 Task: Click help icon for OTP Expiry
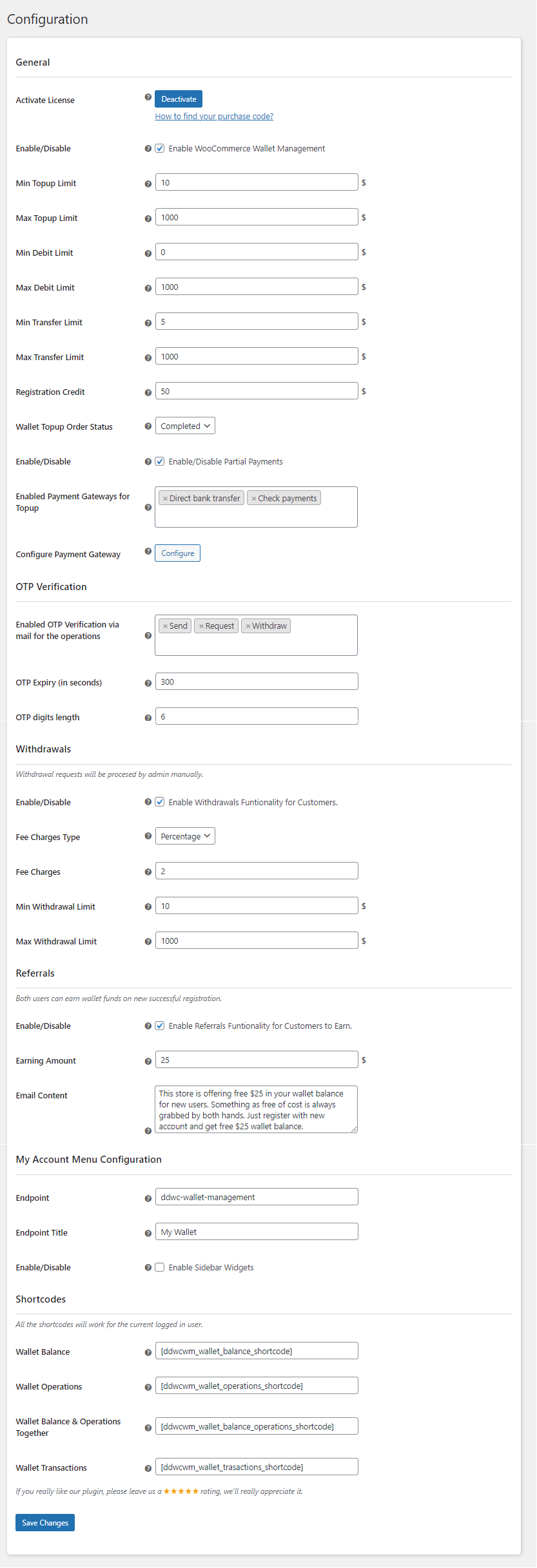[148, 683]
